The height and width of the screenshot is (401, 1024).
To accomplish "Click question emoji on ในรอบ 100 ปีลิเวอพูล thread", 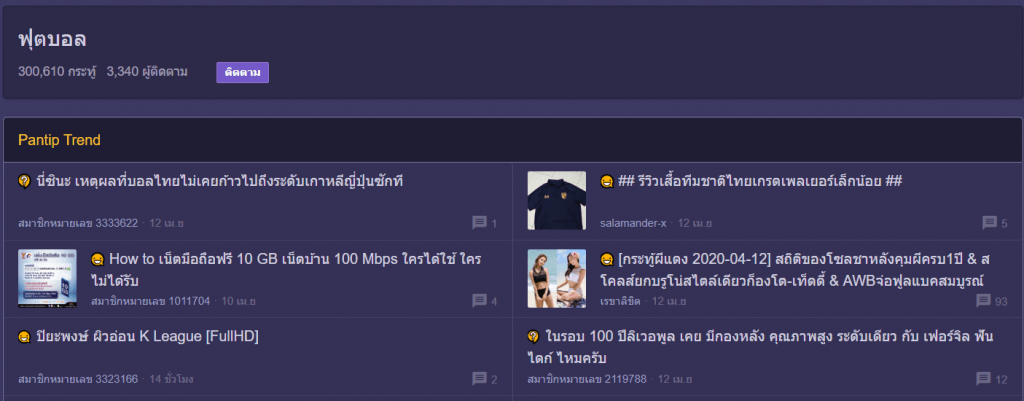I will tap(534, 337).
